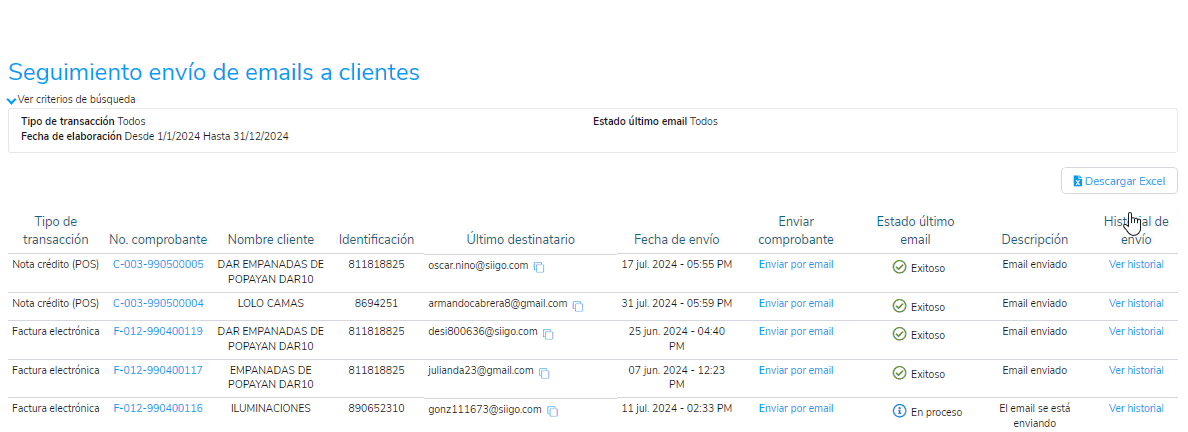Copy julianda23@gmail.com via copy icon
The image size is (1188, 432).
click(544, 374)
